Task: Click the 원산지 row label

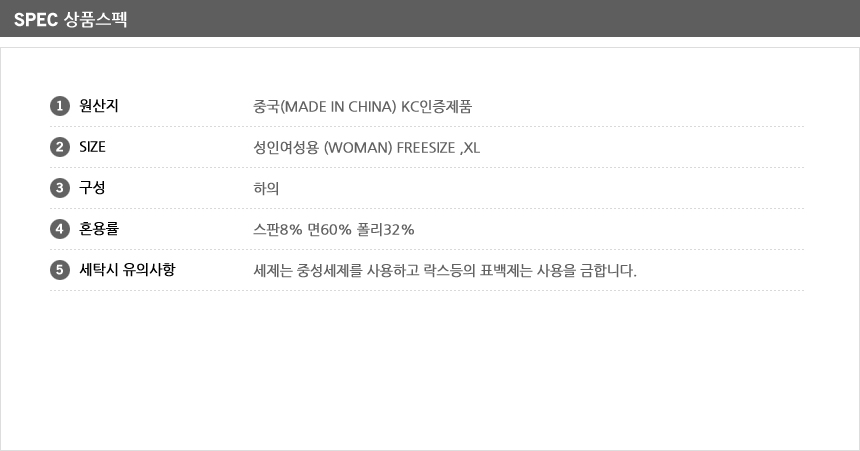Action: click(x=99, y=106)
